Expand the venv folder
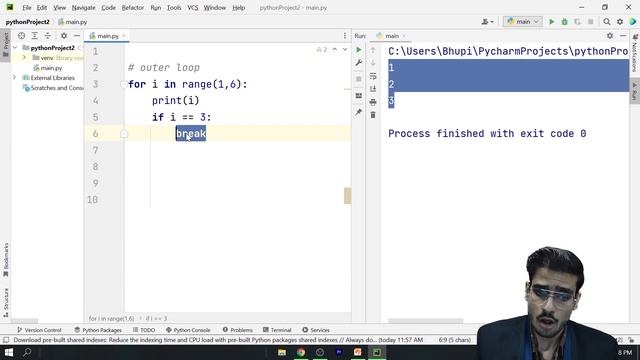 tap(24, 58)
